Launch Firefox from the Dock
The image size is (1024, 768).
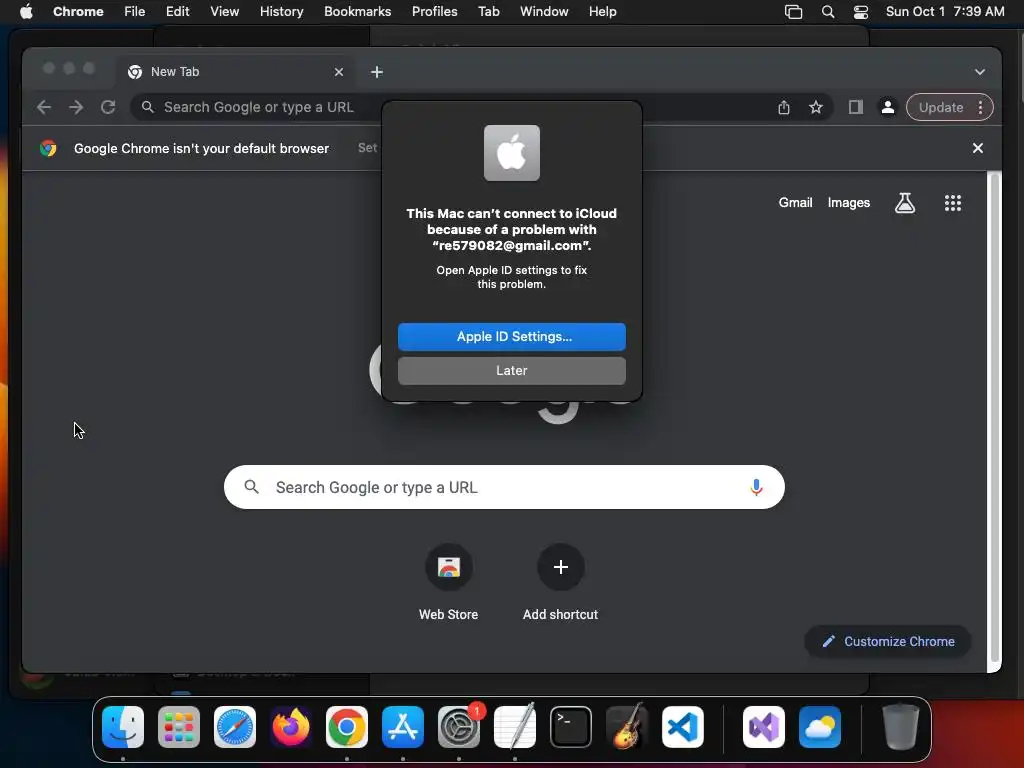(x=291, y=727)
